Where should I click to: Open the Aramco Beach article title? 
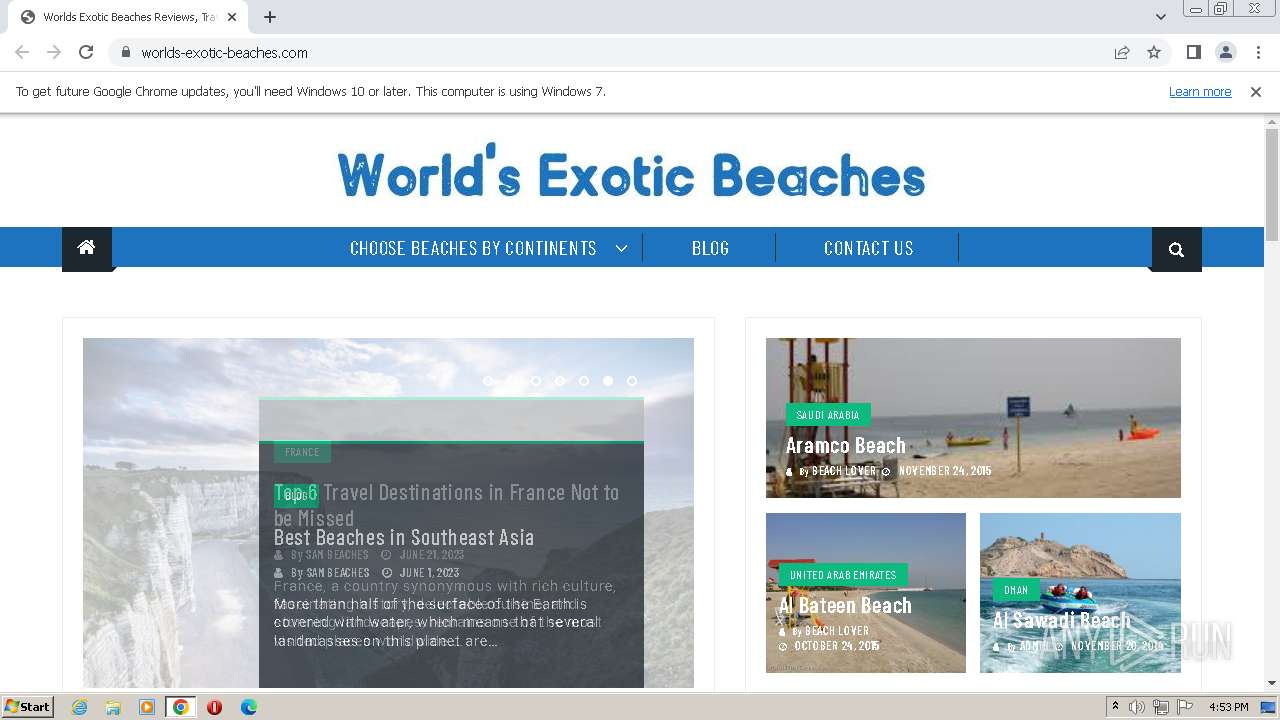tap(845, 445)
